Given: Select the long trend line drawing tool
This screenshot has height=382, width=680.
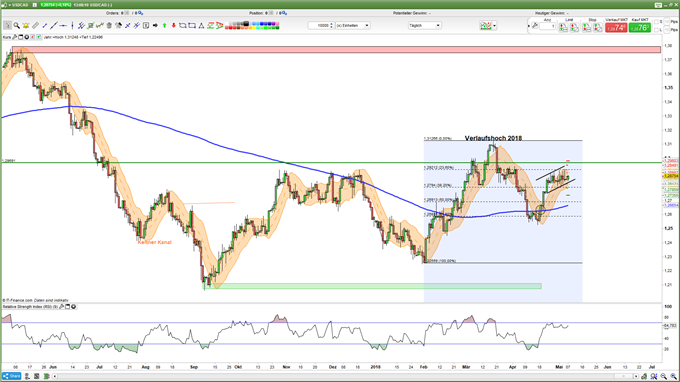Looking at the screenshot, I should click(54, 26).
